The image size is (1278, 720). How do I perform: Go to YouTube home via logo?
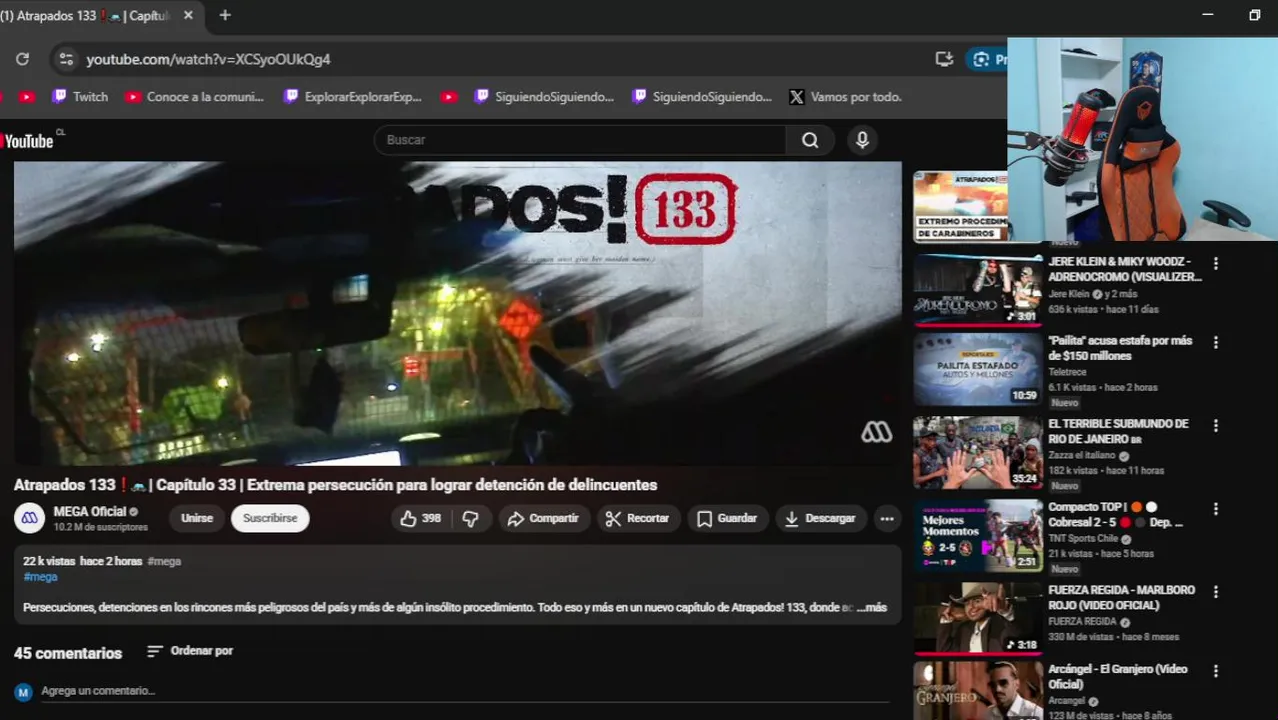click(x=30, y=141)
